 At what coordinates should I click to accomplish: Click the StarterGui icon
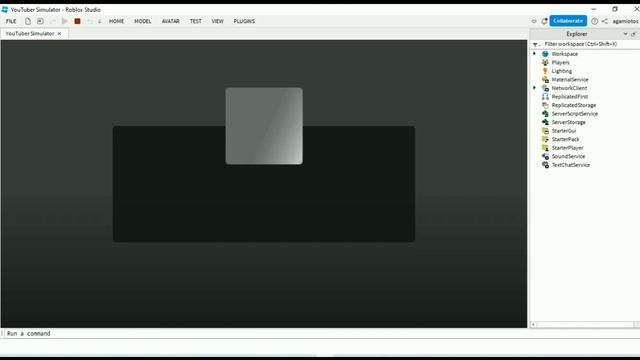(545, 131)
